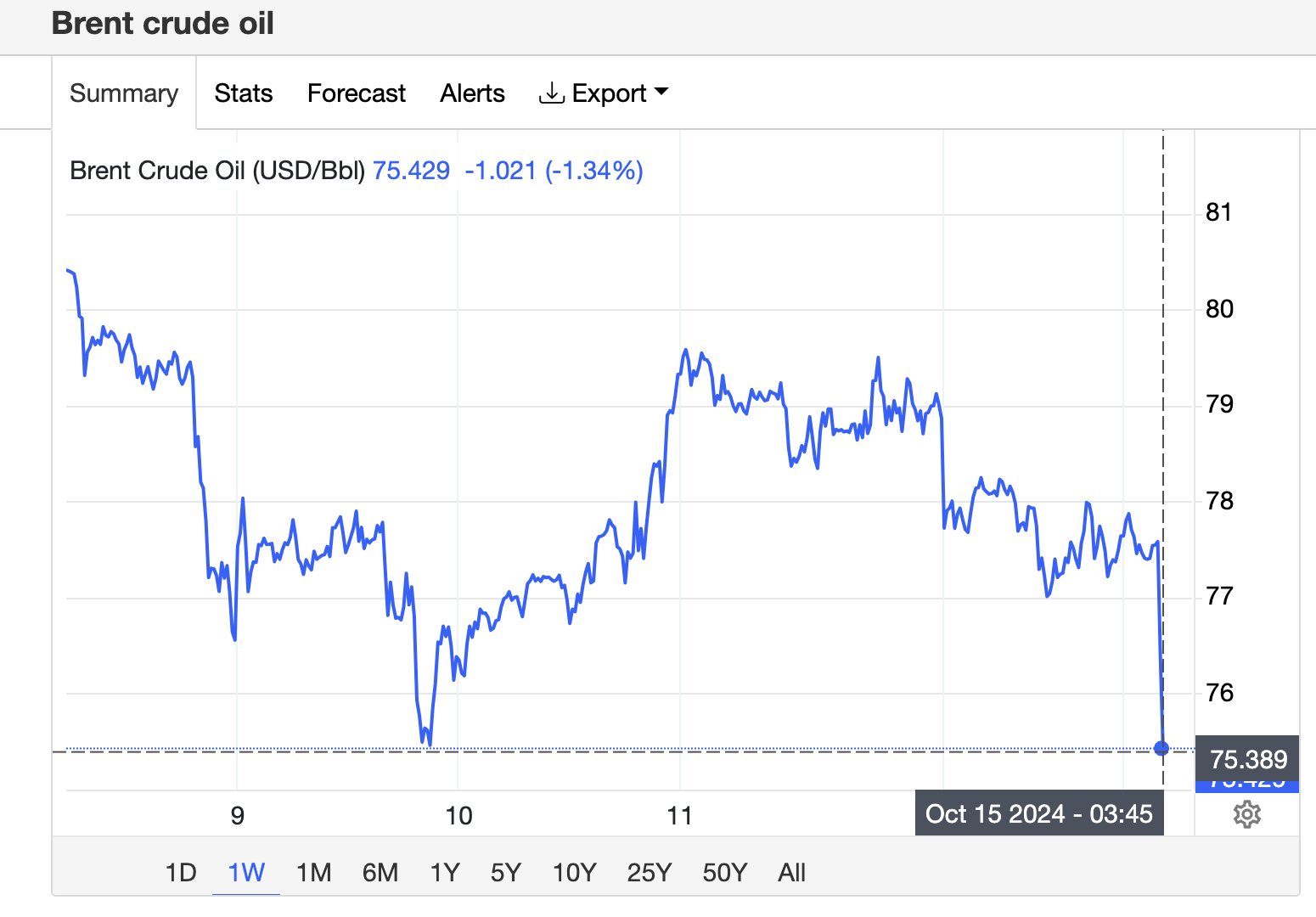Click the date 10 axis label
Screen dimensions: 1316x917
[458, 815]
